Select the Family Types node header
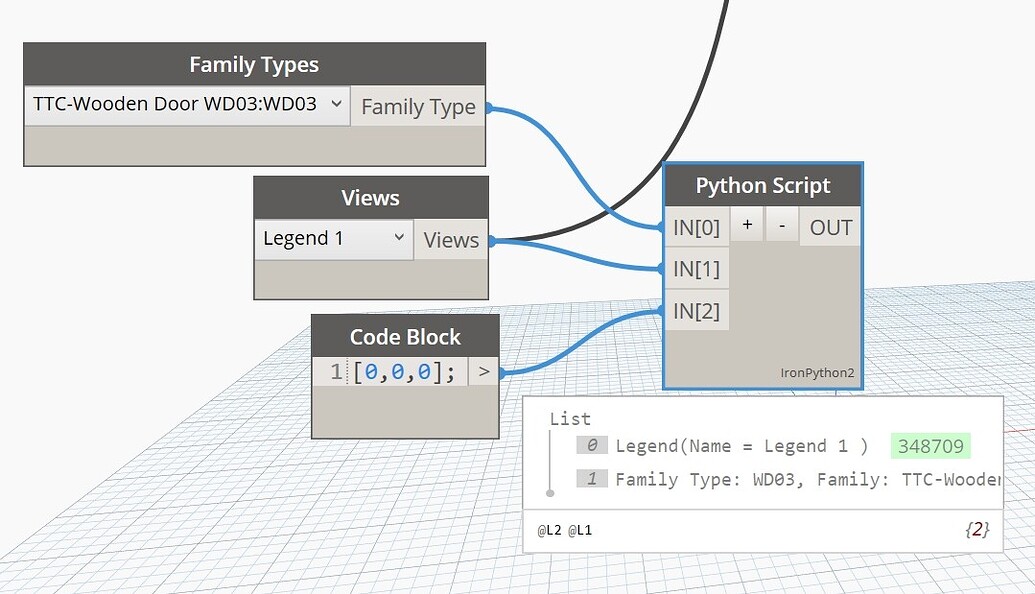 [254, 64]
